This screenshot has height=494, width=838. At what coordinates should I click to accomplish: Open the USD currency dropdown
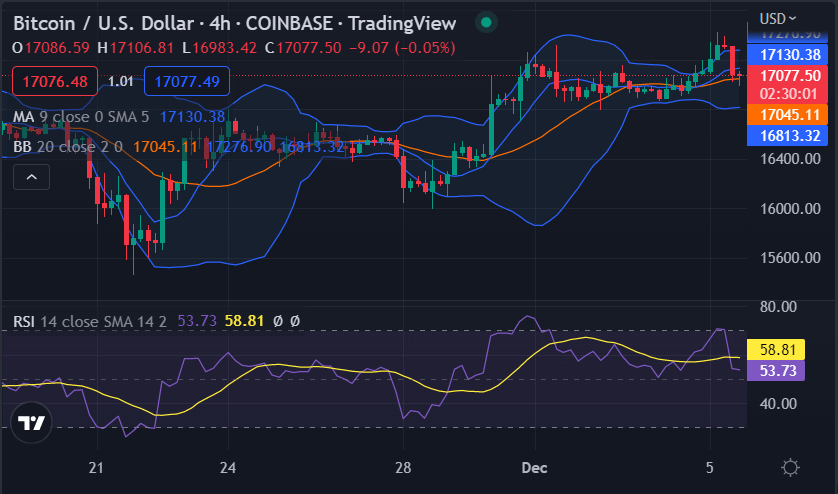coord(778,19)
